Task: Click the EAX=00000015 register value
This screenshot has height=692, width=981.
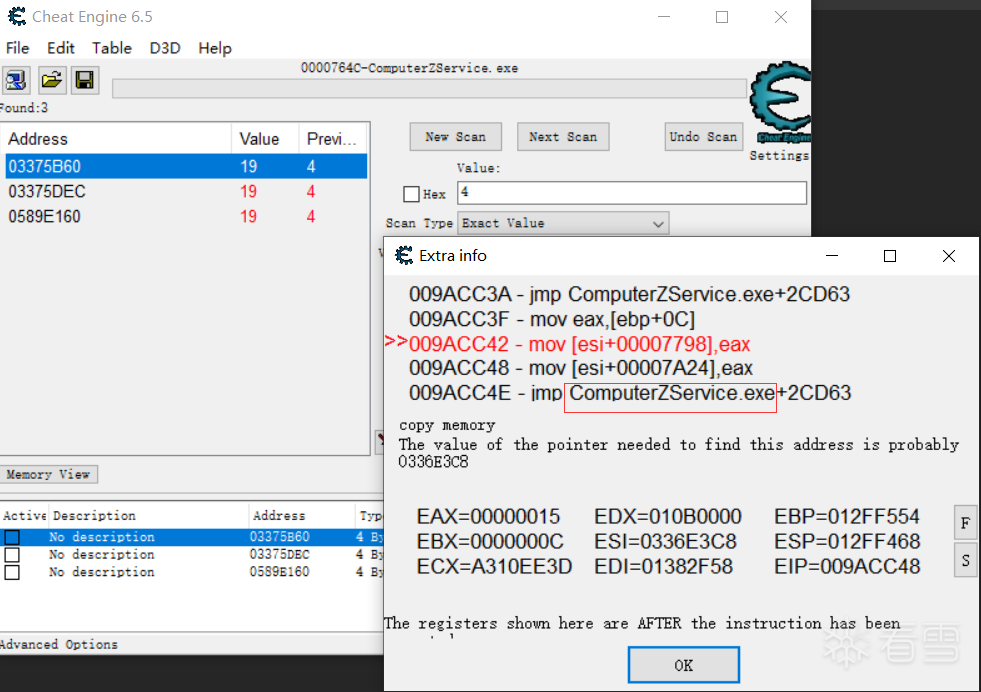Action: 489,517
